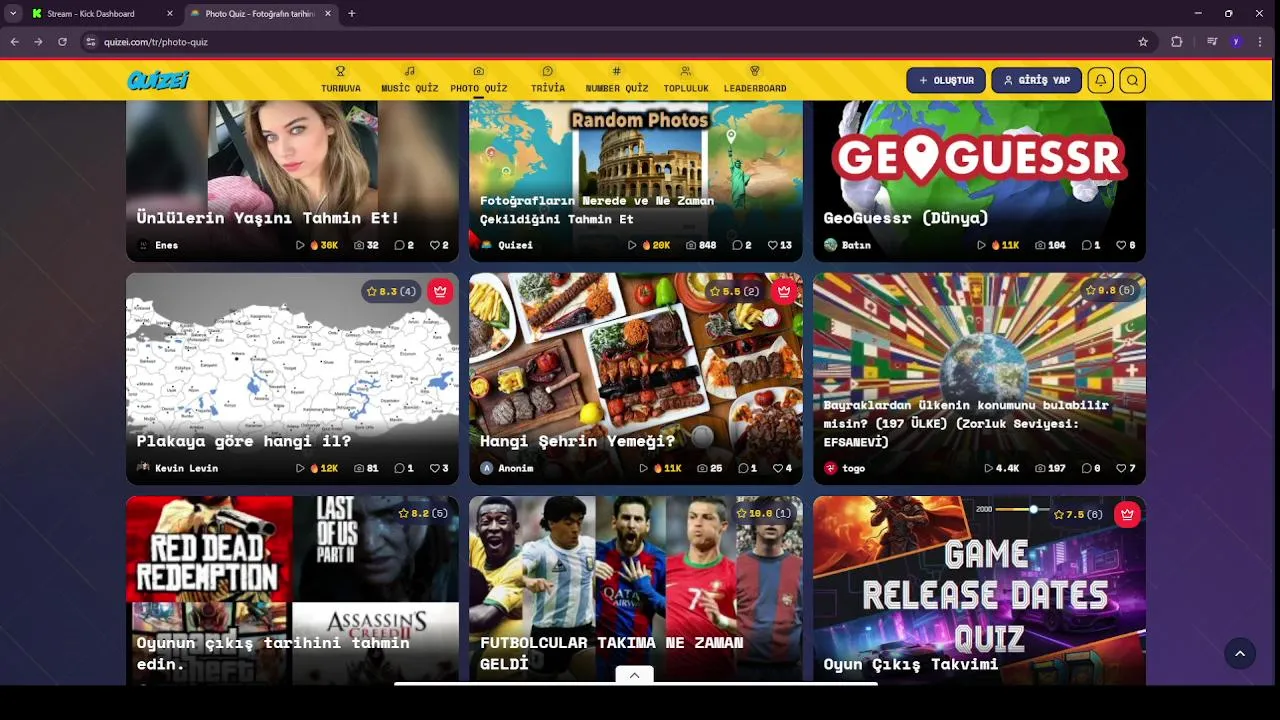Click the Quizei logo in header
Screen dimensions: 1280x720
click(158, 80)
